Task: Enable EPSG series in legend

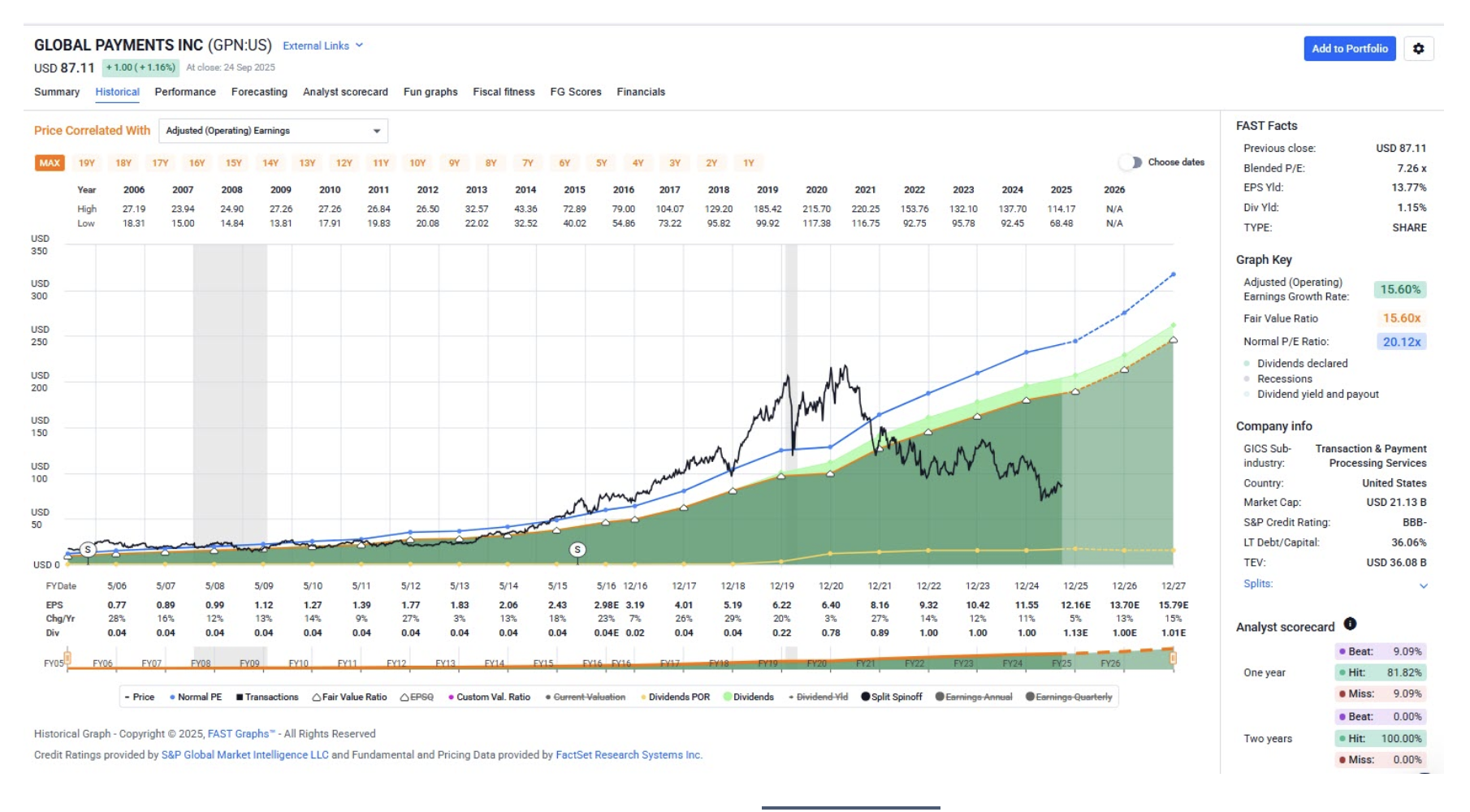Action: (417, 697)
